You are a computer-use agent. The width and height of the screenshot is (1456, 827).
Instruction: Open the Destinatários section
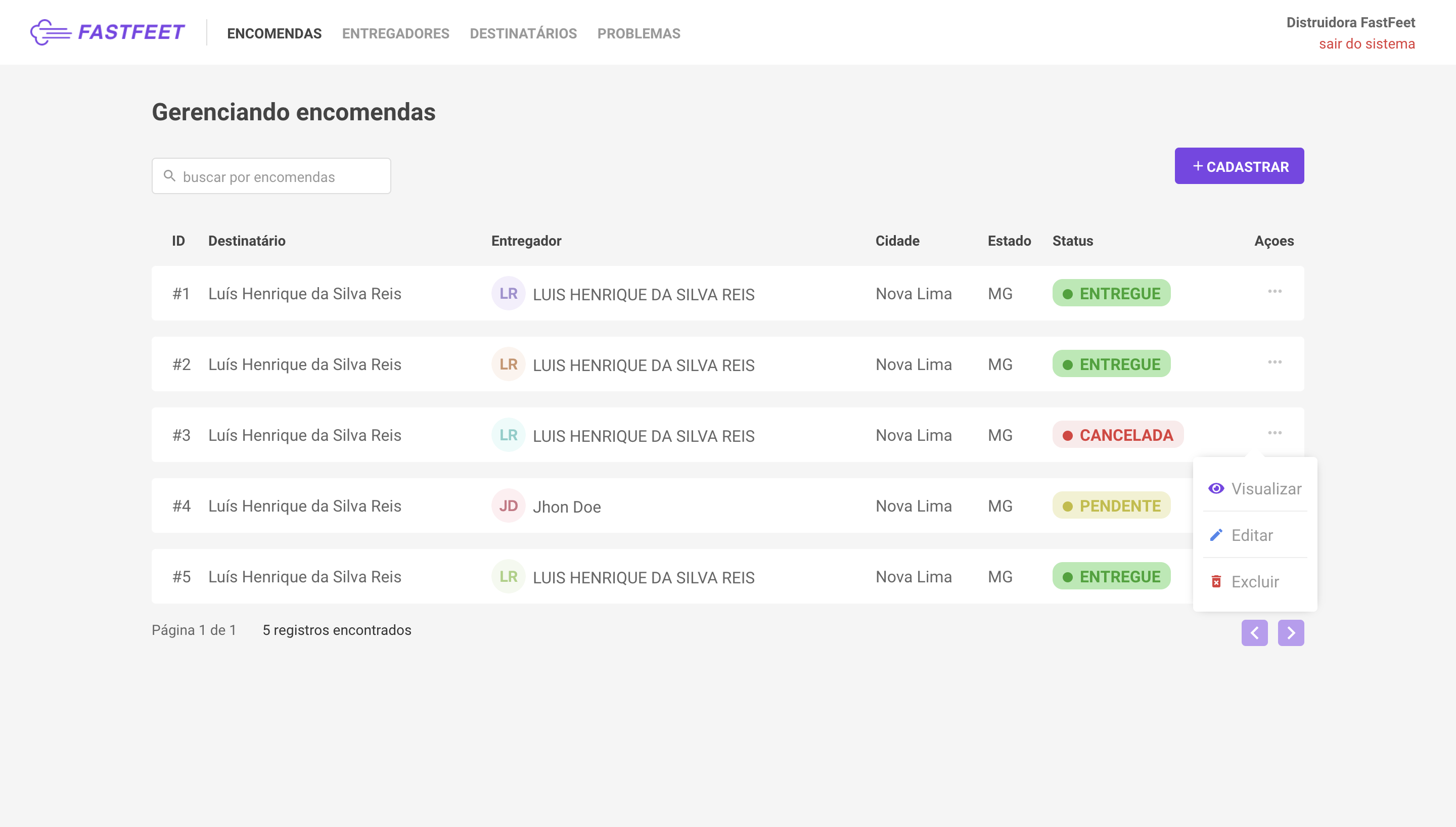tap(523, 33)
